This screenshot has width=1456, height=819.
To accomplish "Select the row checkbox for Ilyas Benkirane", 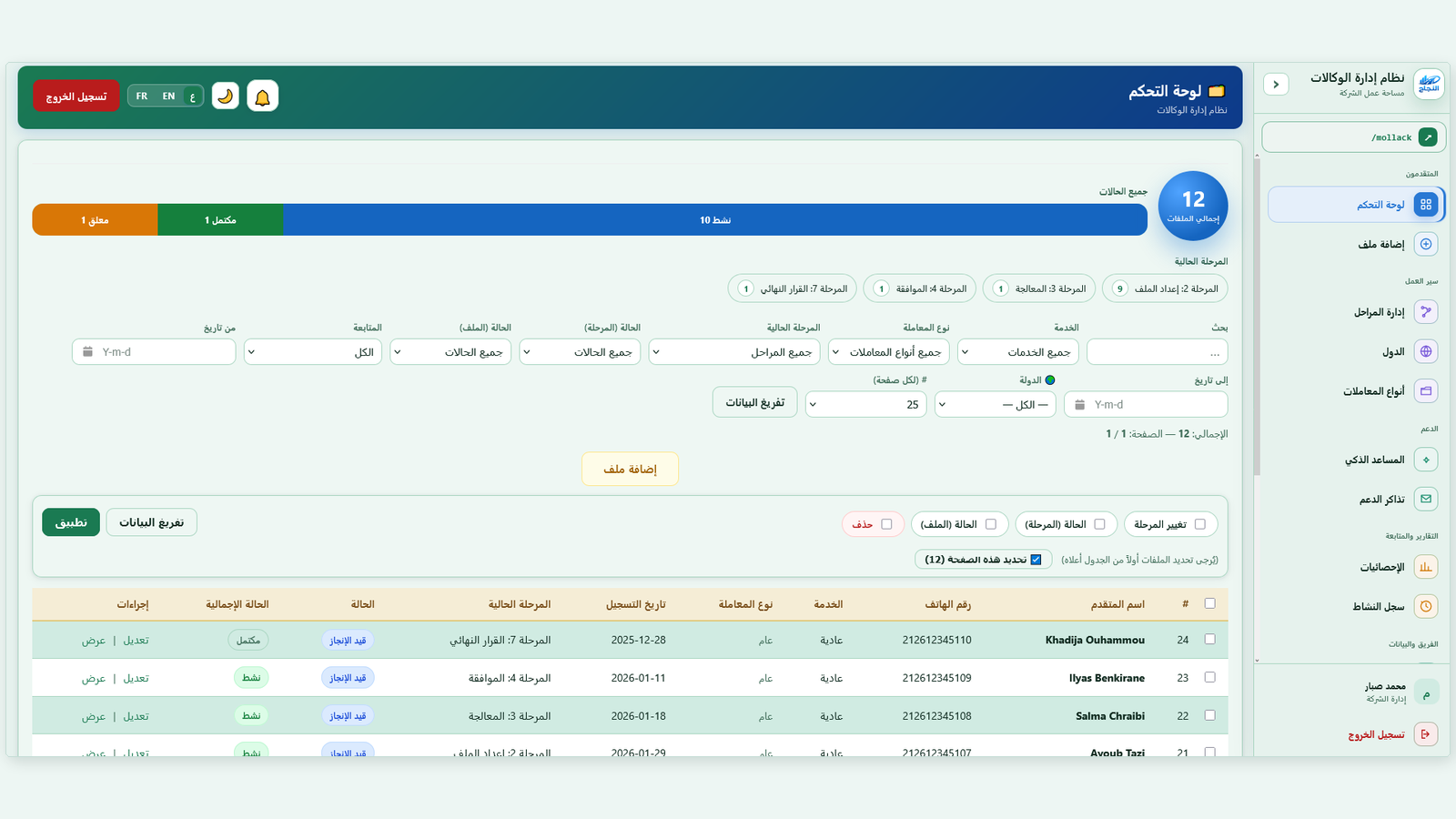I will coord(1209,677).
